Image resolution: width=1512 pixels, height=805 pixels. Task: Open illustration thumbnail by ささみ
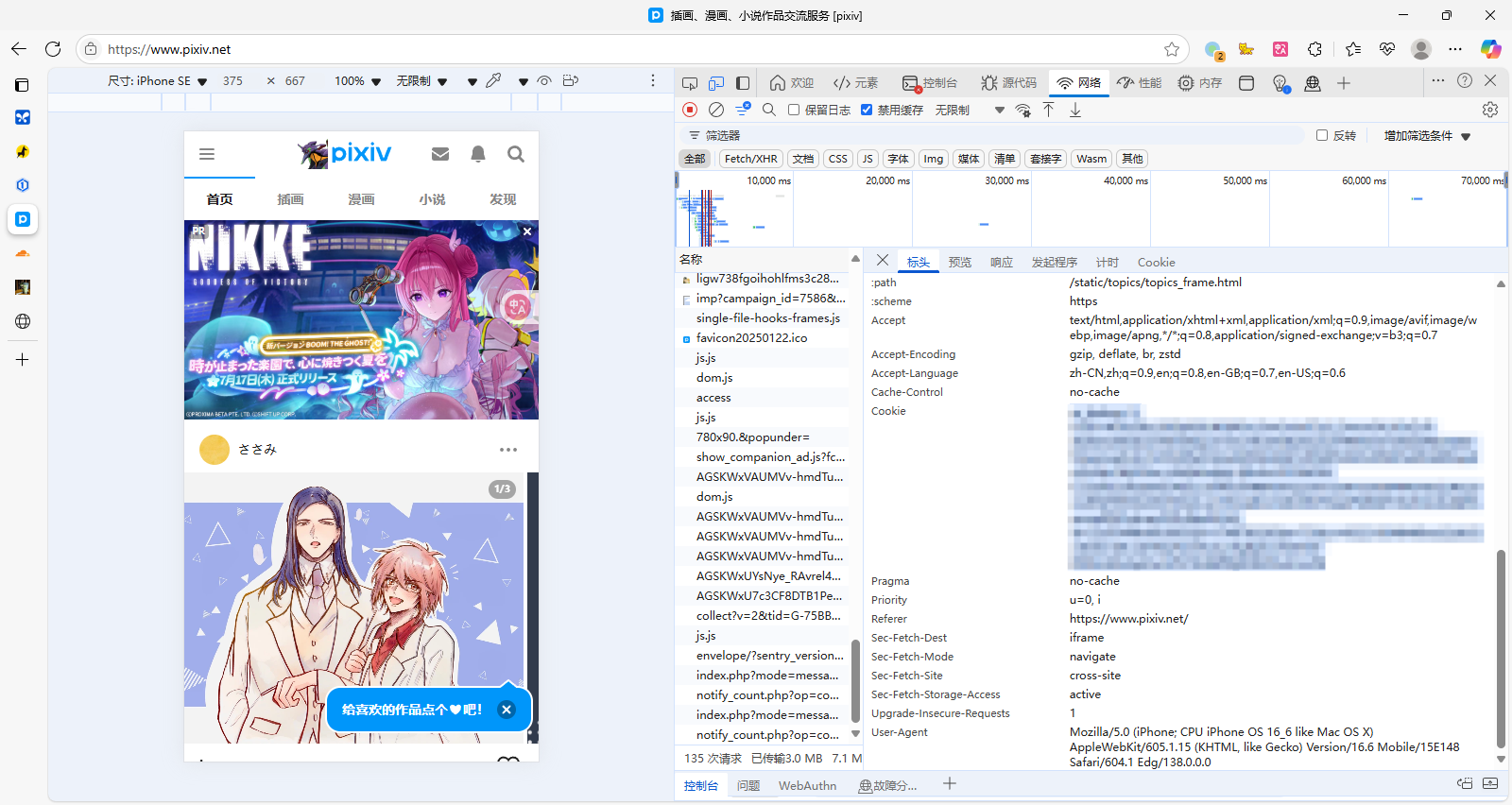pyautogui.click(x=354, y=608)
